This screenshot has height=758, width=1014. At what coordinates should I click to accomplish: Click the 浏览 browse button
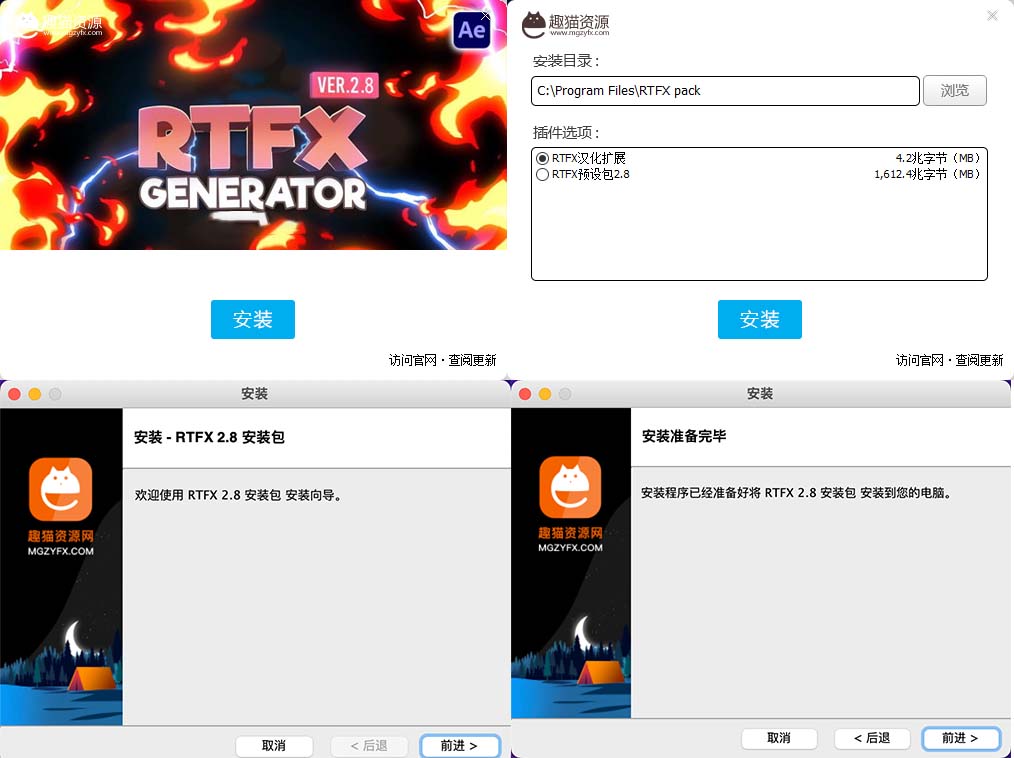click(955, 91)
